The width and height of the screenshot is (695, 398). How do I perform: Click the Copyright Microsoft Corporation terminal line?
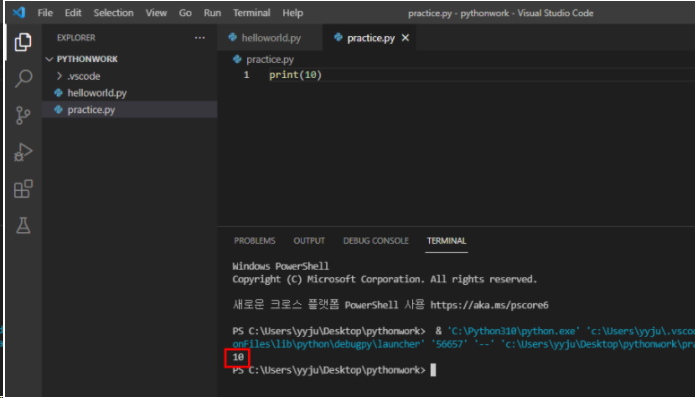[x=385, y=279]
